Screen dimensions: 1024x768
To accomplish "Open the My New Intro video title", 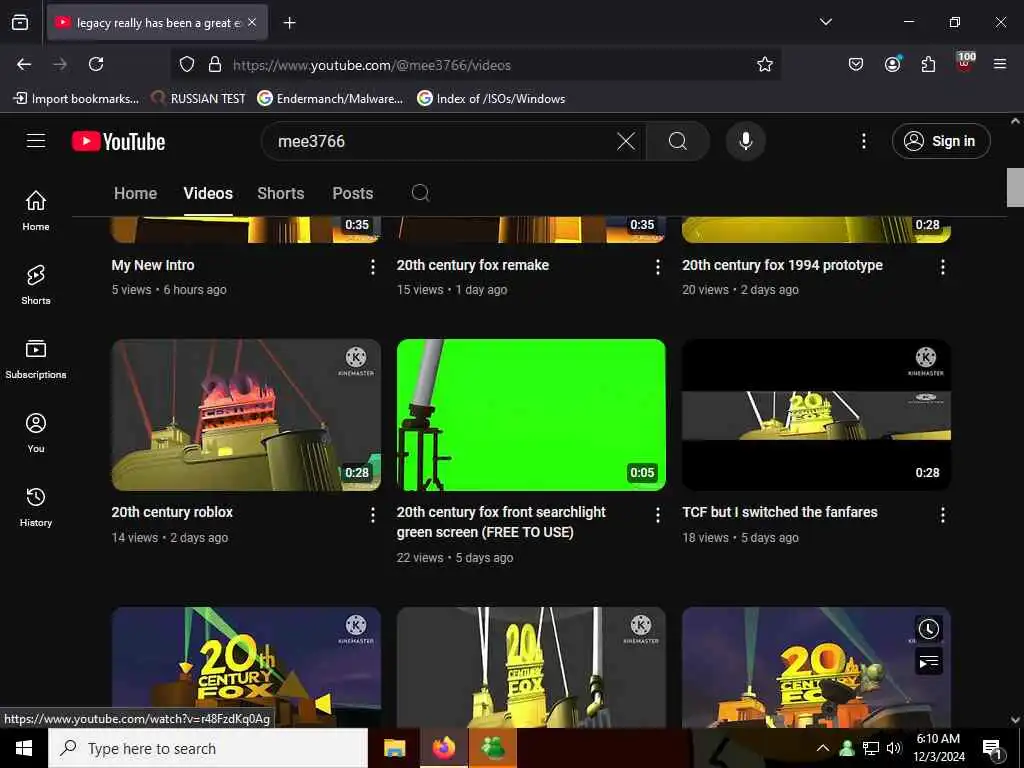I will pyautogui.click(x=153, y=265).
